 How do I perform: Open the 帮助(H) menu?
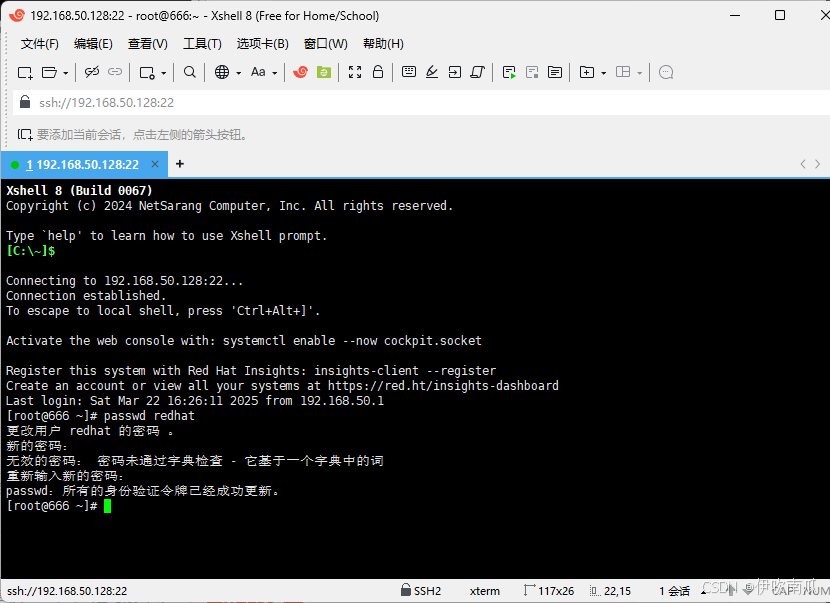[383, 44]
